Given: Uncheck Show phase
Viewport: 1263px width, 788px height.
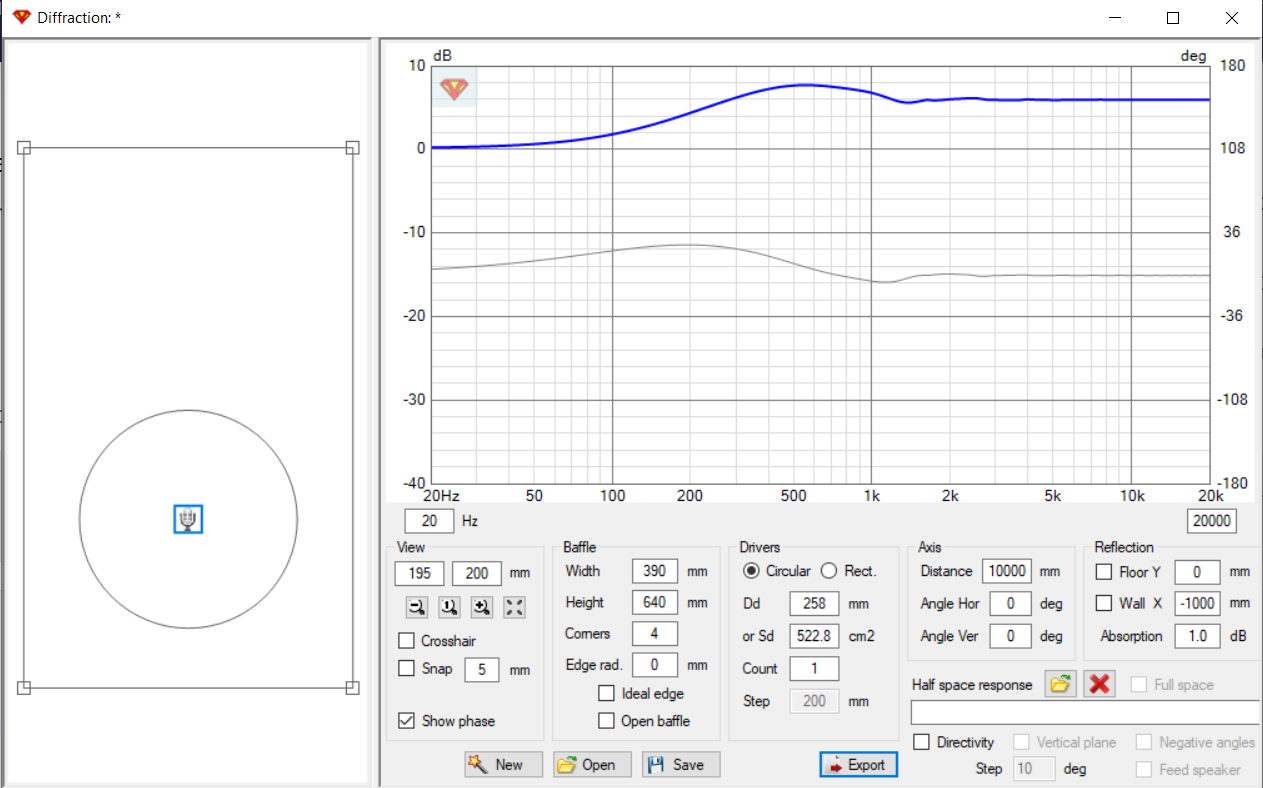Looking at the screenshot, I should (x=406, y=720).
